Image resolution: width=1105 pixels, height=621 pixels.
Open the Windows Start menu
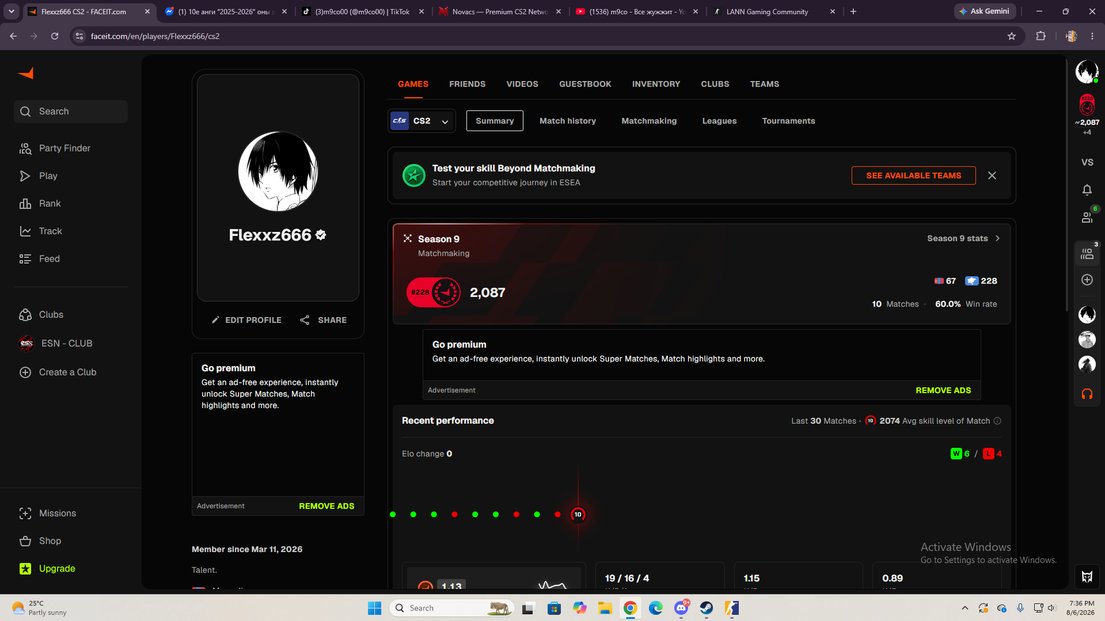374,608
